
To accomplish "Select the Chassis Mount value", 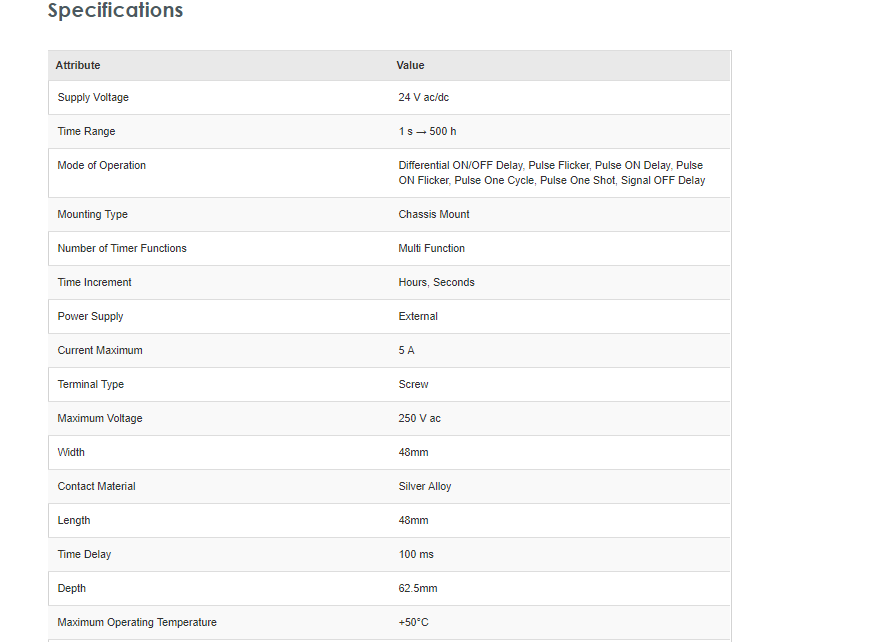I will [x=434, y=215].
